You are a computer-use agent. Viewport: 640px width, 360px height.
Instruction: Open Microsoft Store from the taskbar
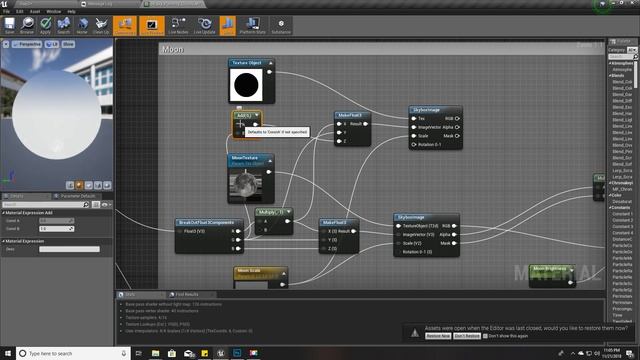point(172,353)
